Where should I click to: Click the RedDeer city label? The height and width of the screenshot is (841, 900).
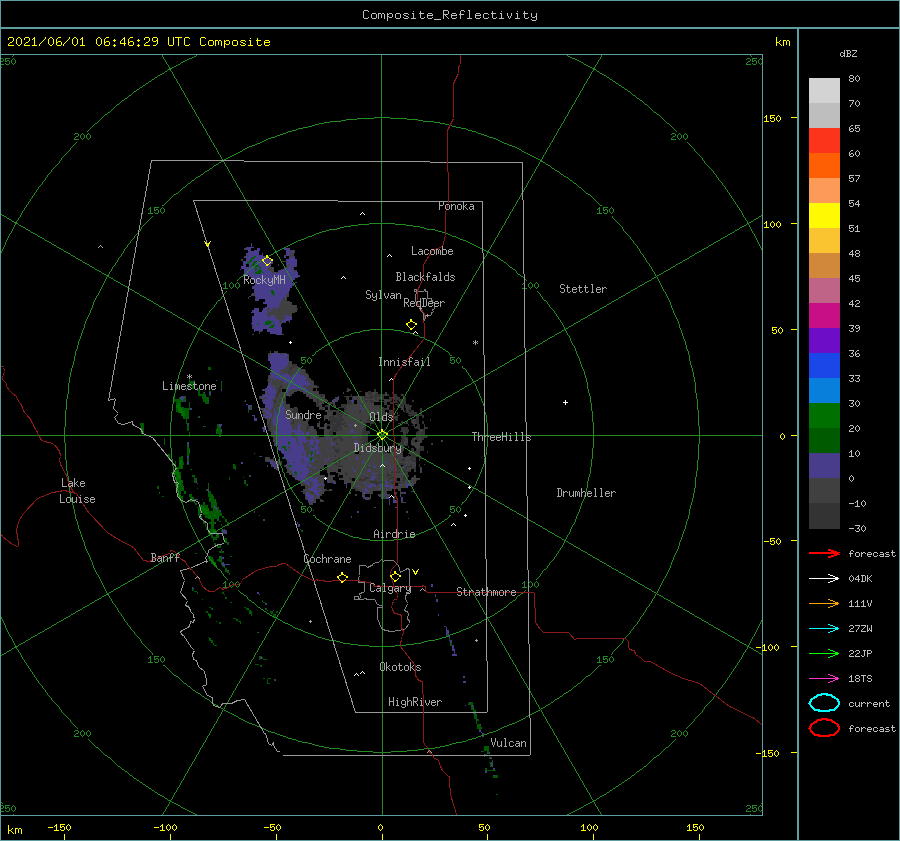(x=424, y=303)
